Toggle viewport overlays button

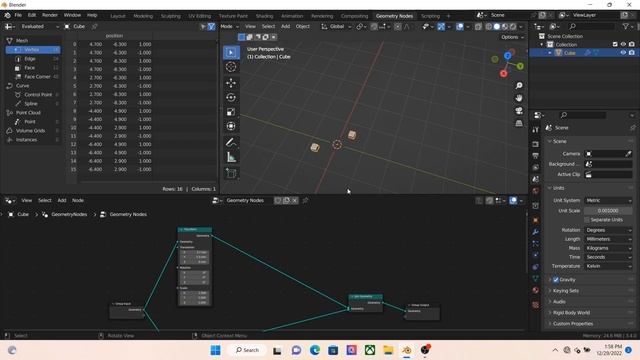[460, 27]
